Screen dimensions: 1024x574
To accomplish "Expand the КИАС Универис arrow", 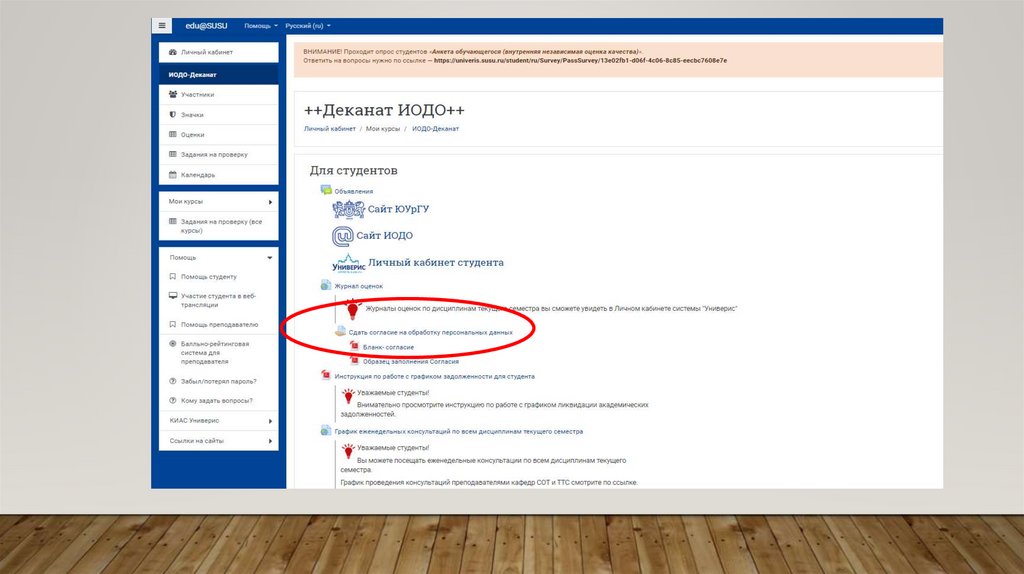I will [x=270, y=421].
